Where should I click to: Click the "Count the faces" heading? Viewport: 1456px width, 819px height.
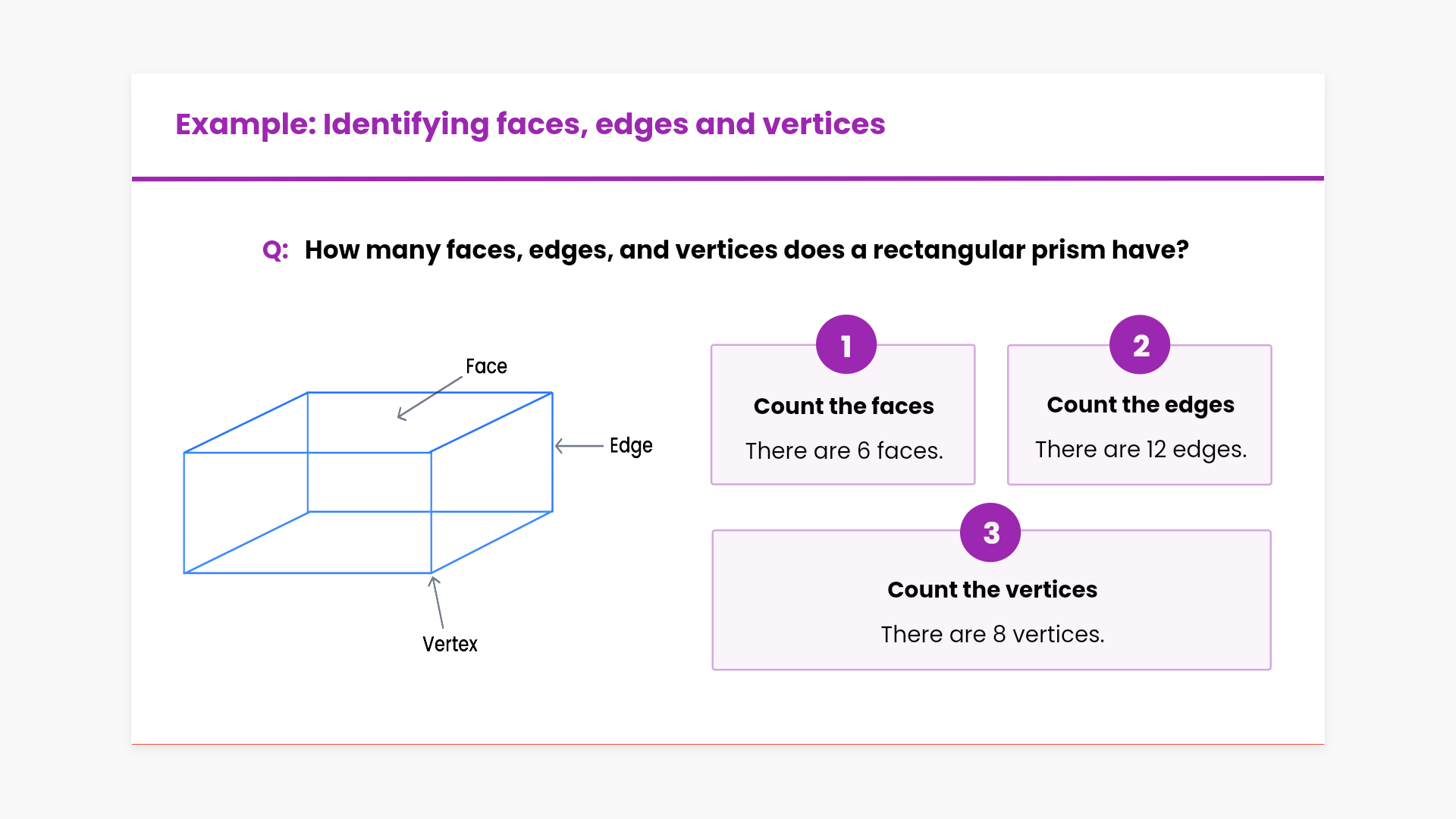point(843,406)
